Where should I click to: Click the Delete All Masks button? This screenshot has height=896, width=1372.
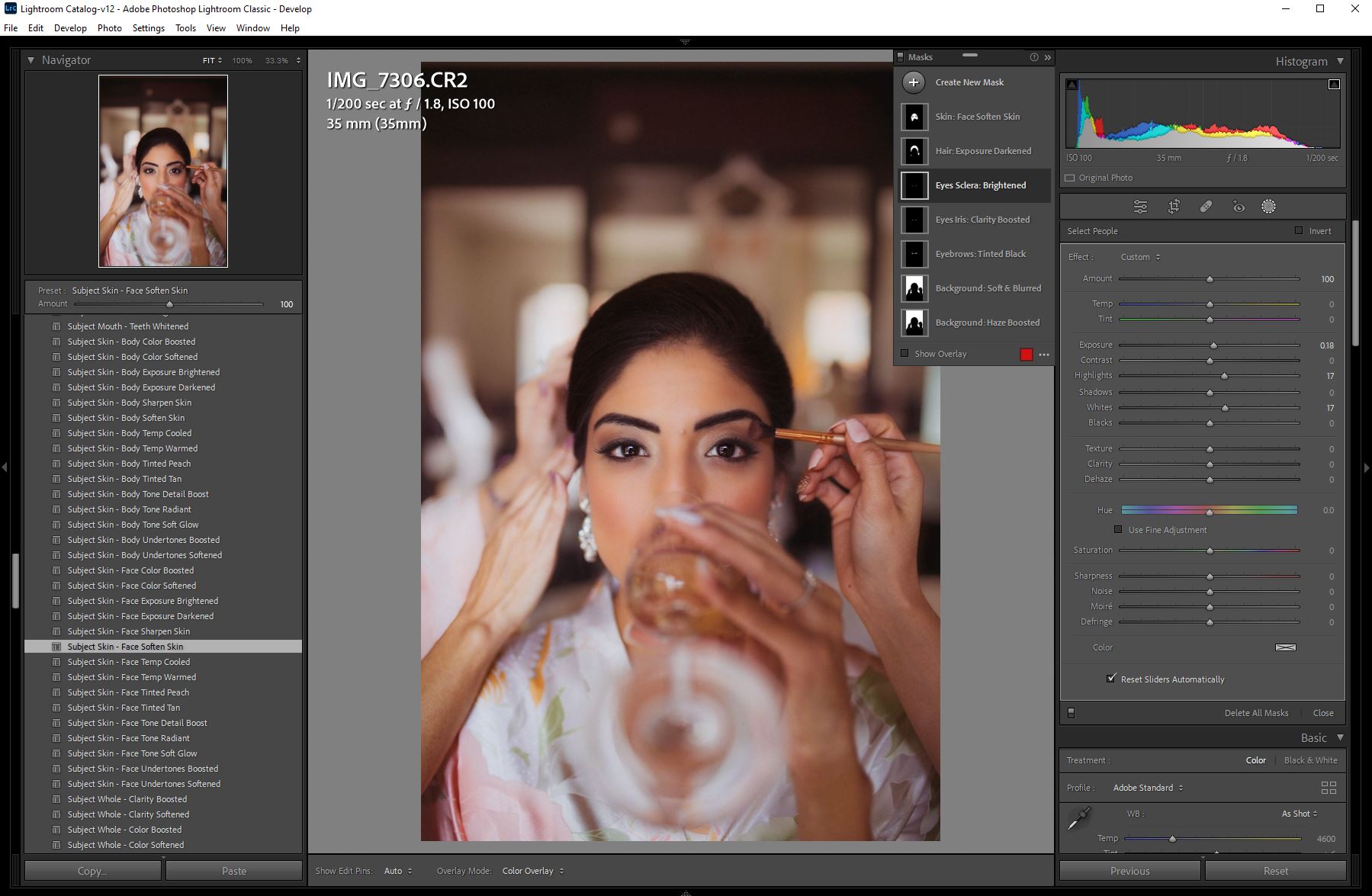click(x=1256, y=713)
